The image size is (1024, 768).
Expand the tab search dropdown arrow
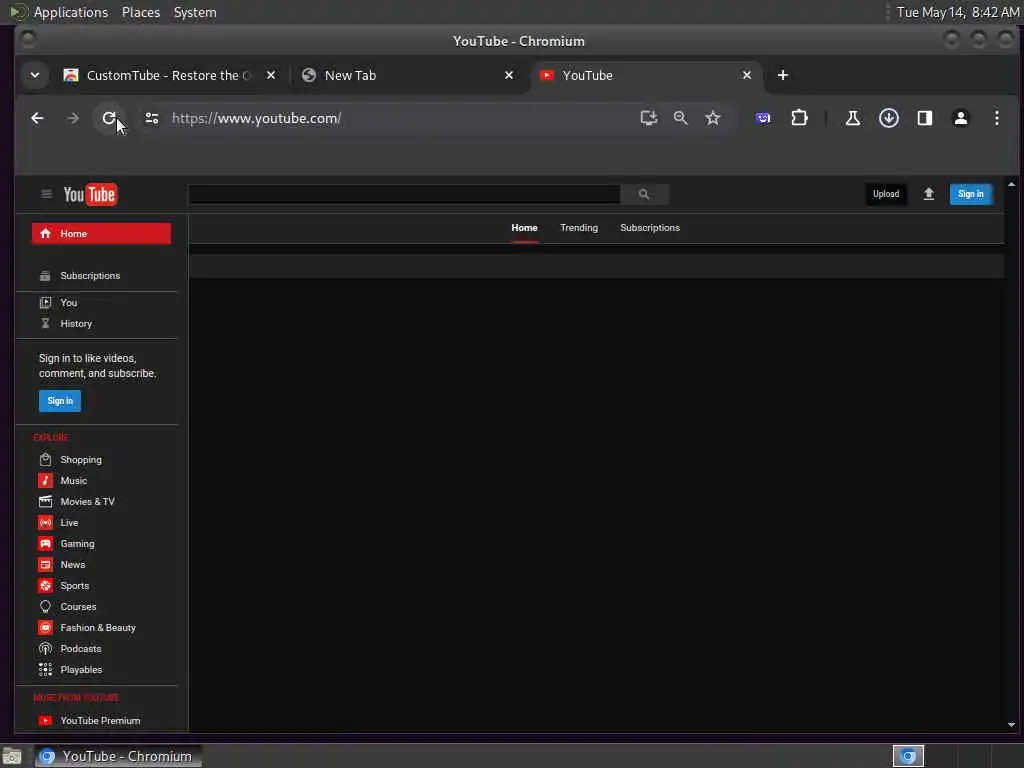coord(35,75)
